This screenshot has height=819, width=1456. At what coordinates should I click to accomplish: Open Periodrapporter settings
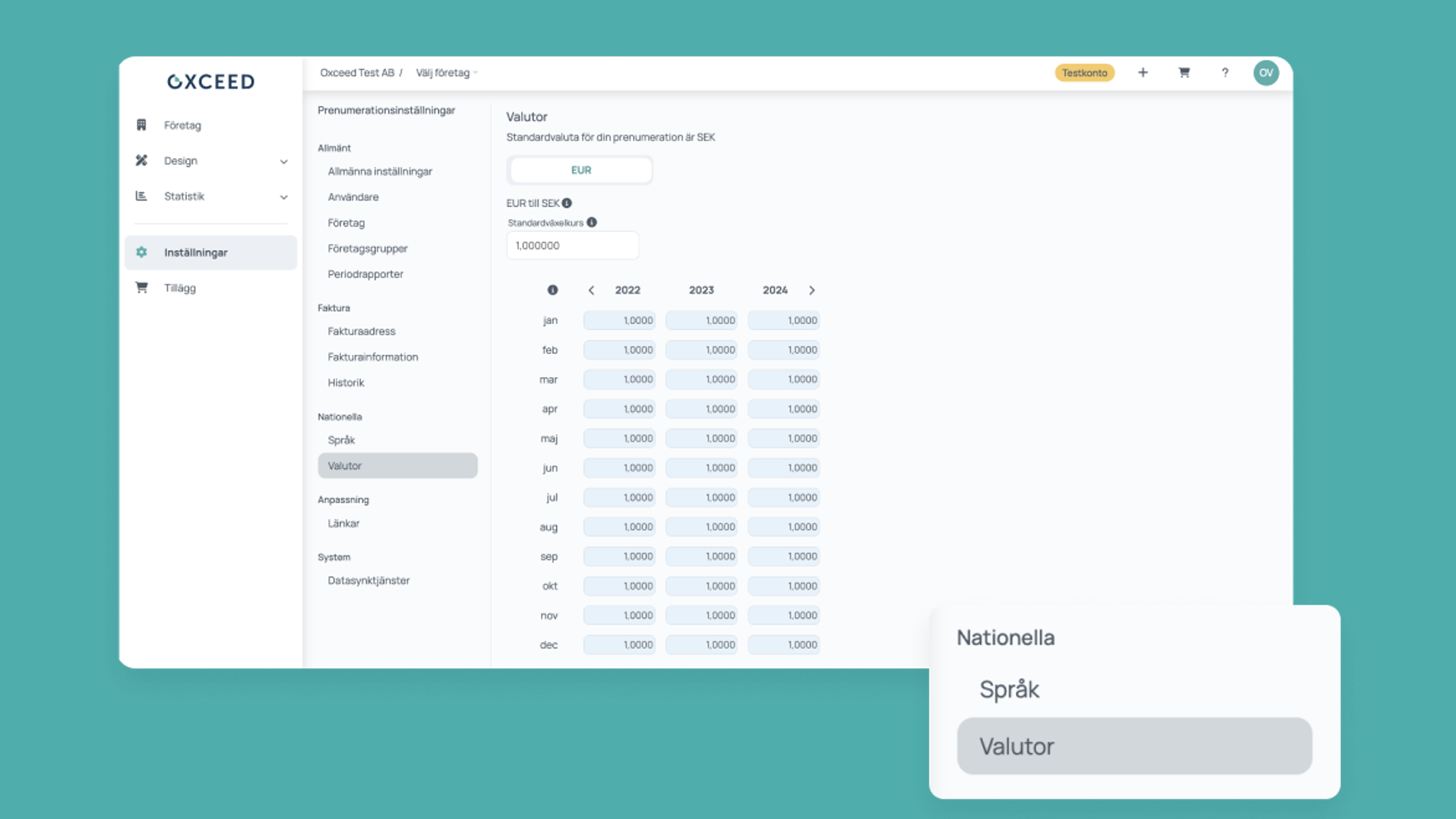pos(365,274)
